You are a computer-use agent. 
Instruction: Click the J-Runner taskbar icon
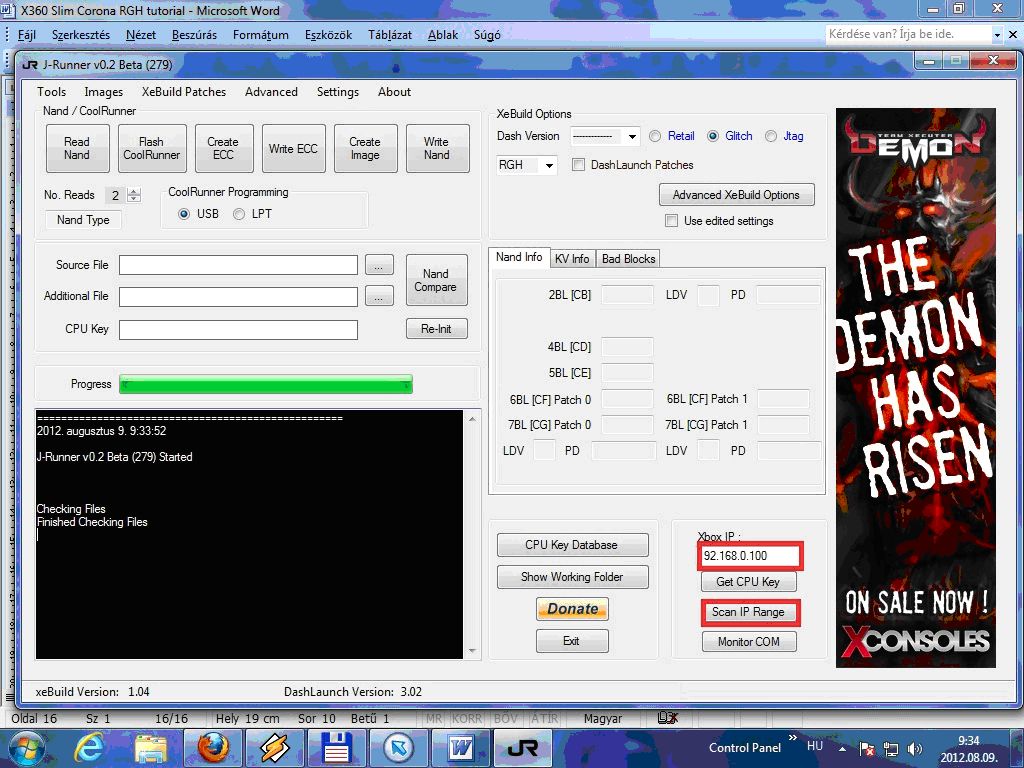tap(522, 747)
